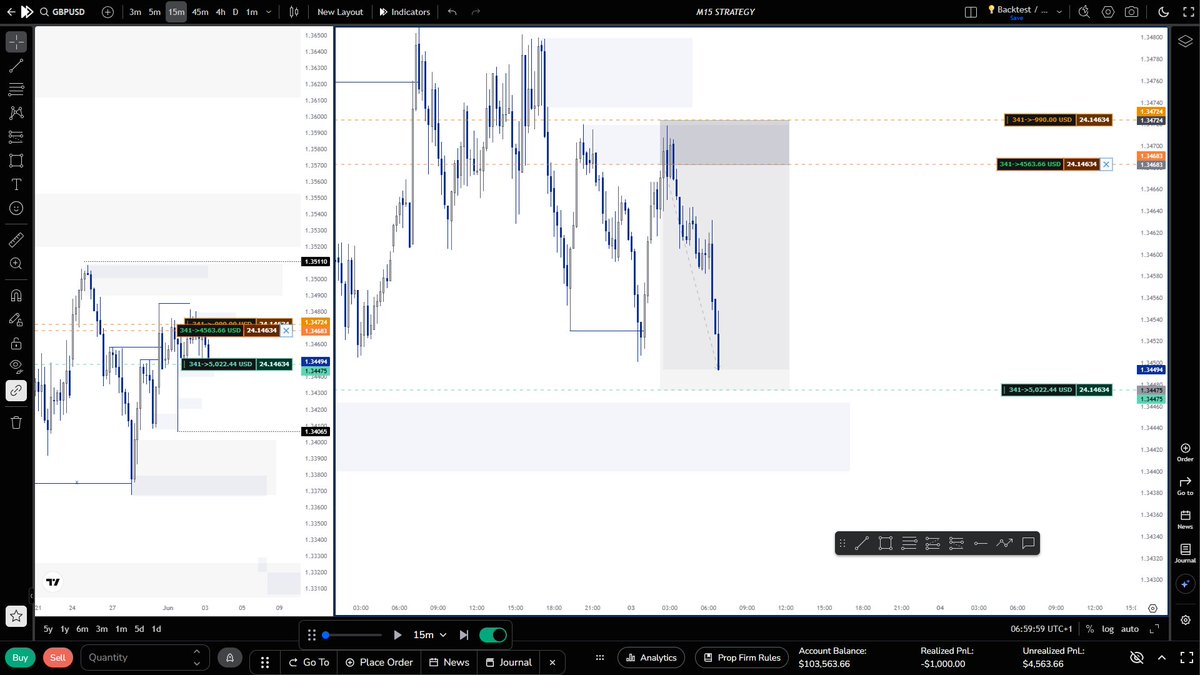Expand the timeframe list chevron
This screenshot has height=675, width=1200.
271,12
